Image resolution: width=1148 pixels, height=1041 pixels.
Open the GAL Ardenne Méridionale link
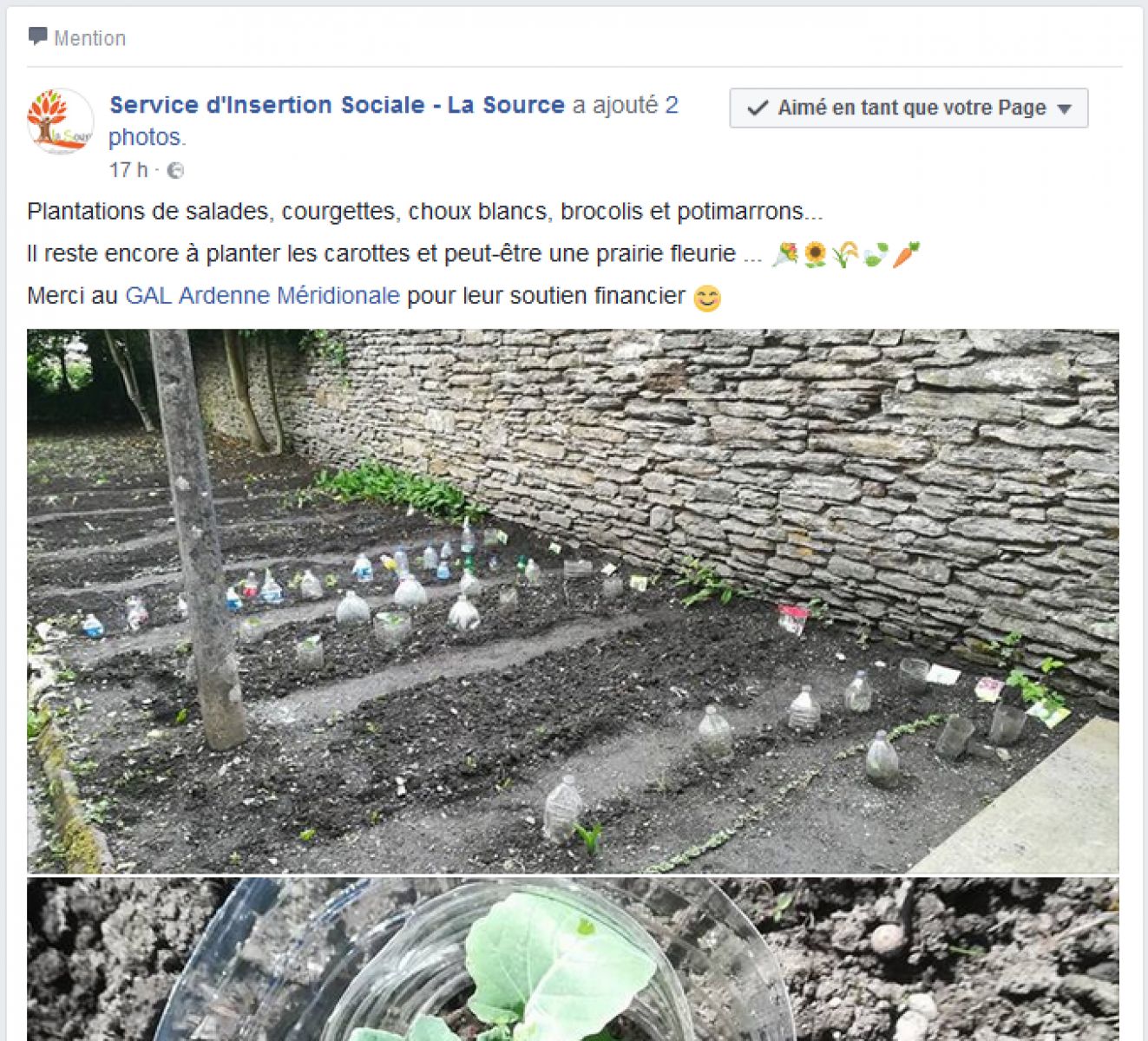point(262,296)
